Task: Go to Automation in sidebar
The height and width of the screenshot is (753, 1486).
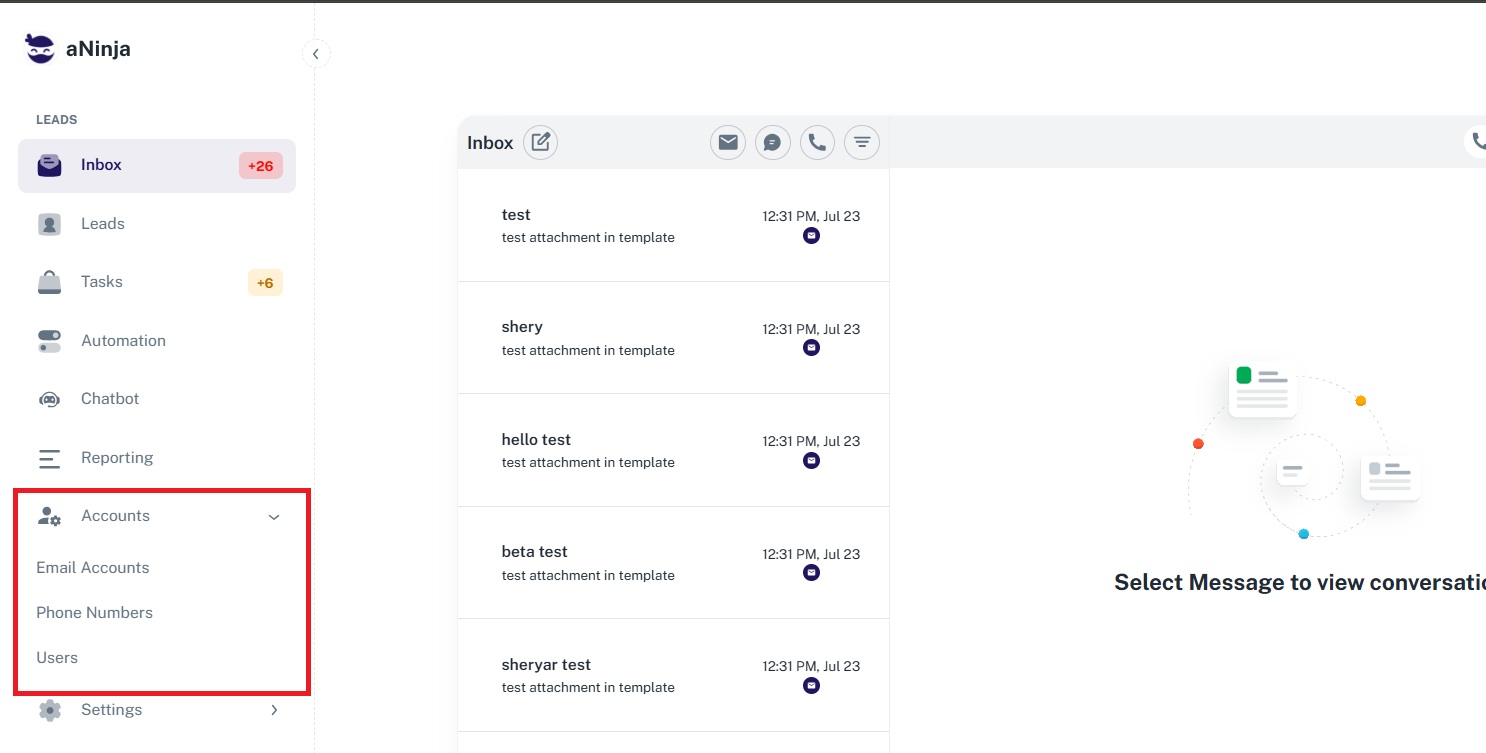Action: click(122, 341)
